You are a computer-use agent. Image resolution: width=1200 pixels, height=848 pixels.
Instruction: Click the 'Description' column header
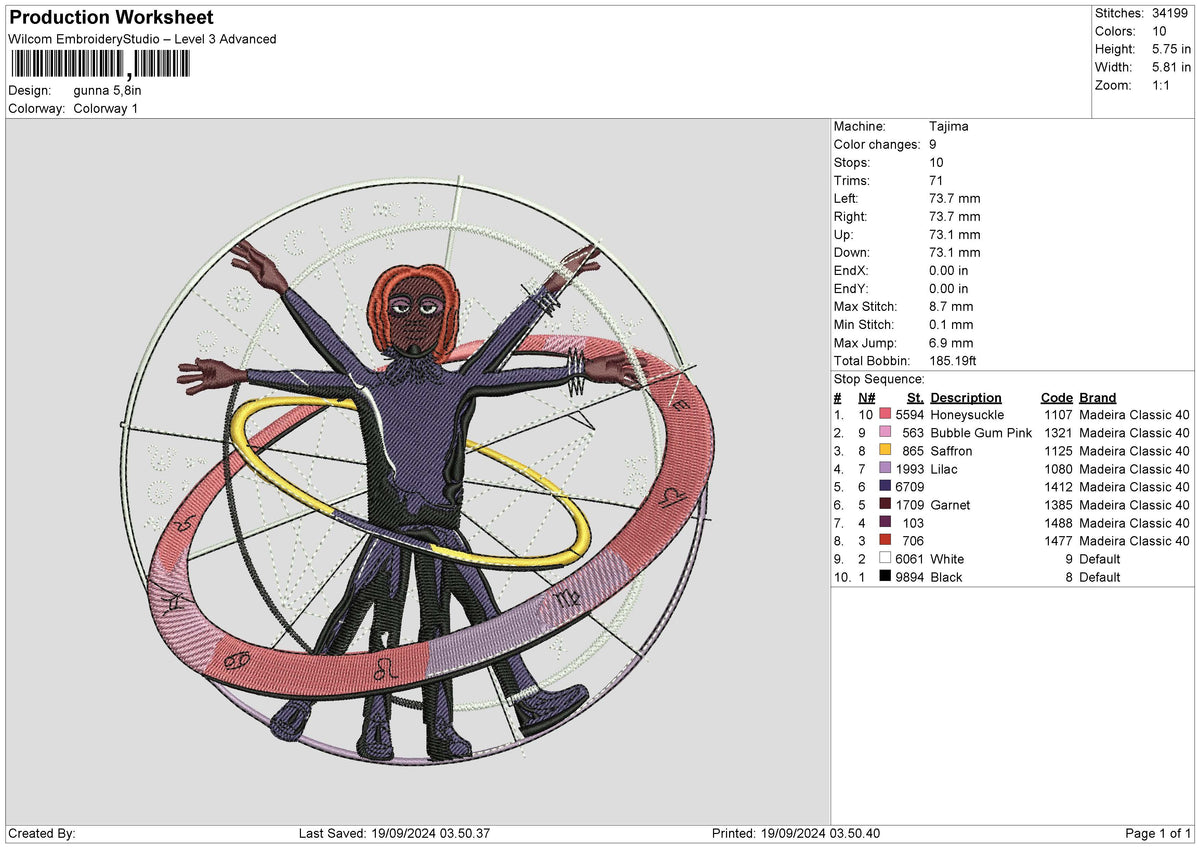(965, 397)
